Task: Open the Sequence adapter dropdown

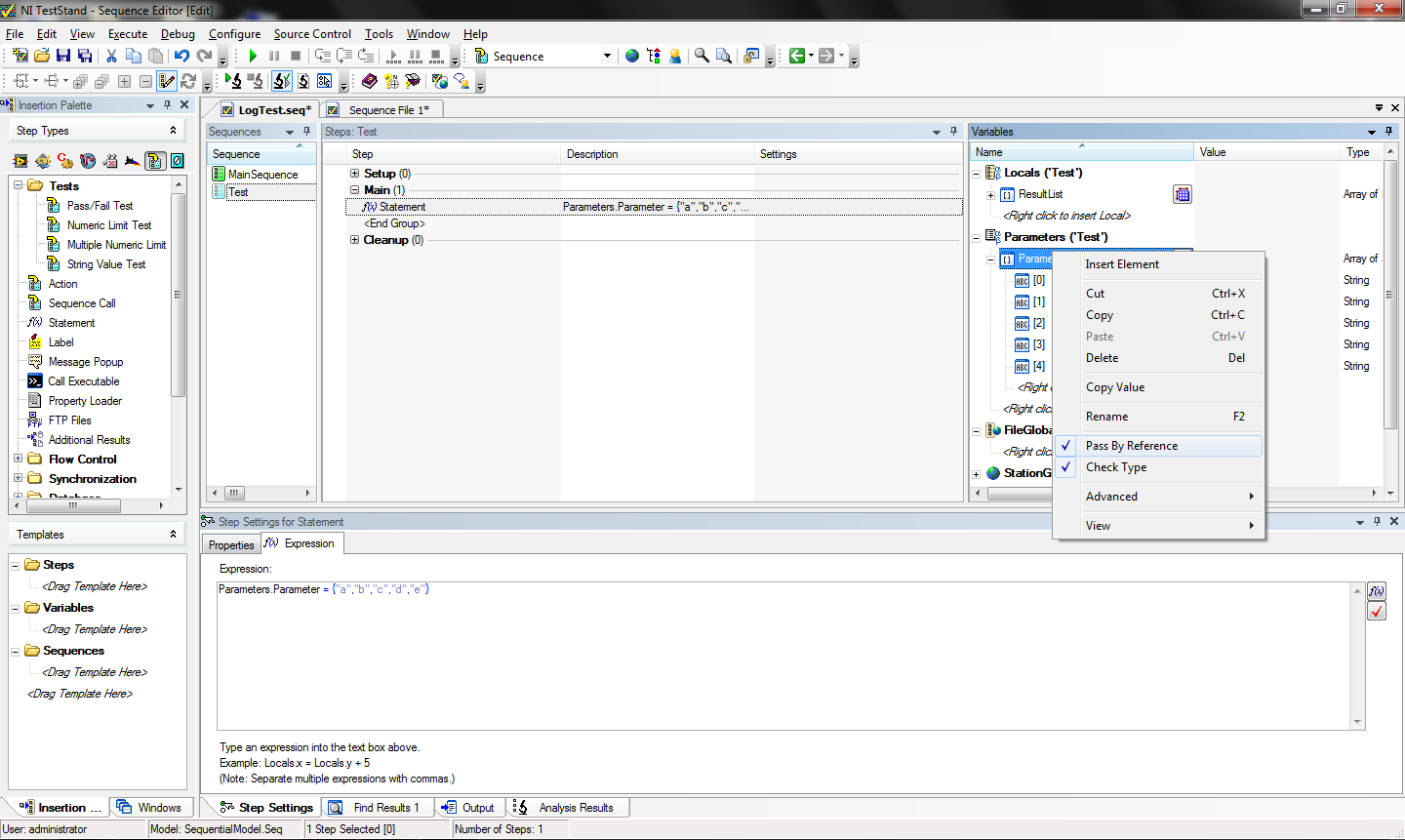Action: 607,56
